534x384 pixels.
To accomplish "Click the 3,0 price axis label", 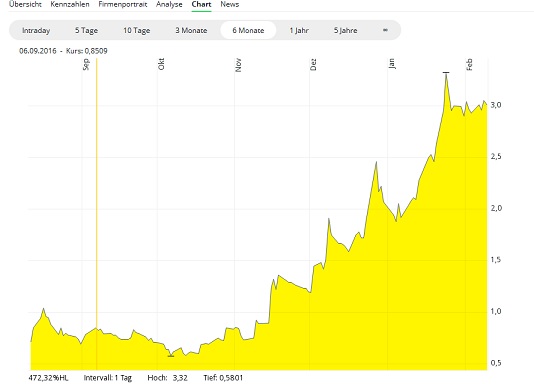I will pos(496,105).
